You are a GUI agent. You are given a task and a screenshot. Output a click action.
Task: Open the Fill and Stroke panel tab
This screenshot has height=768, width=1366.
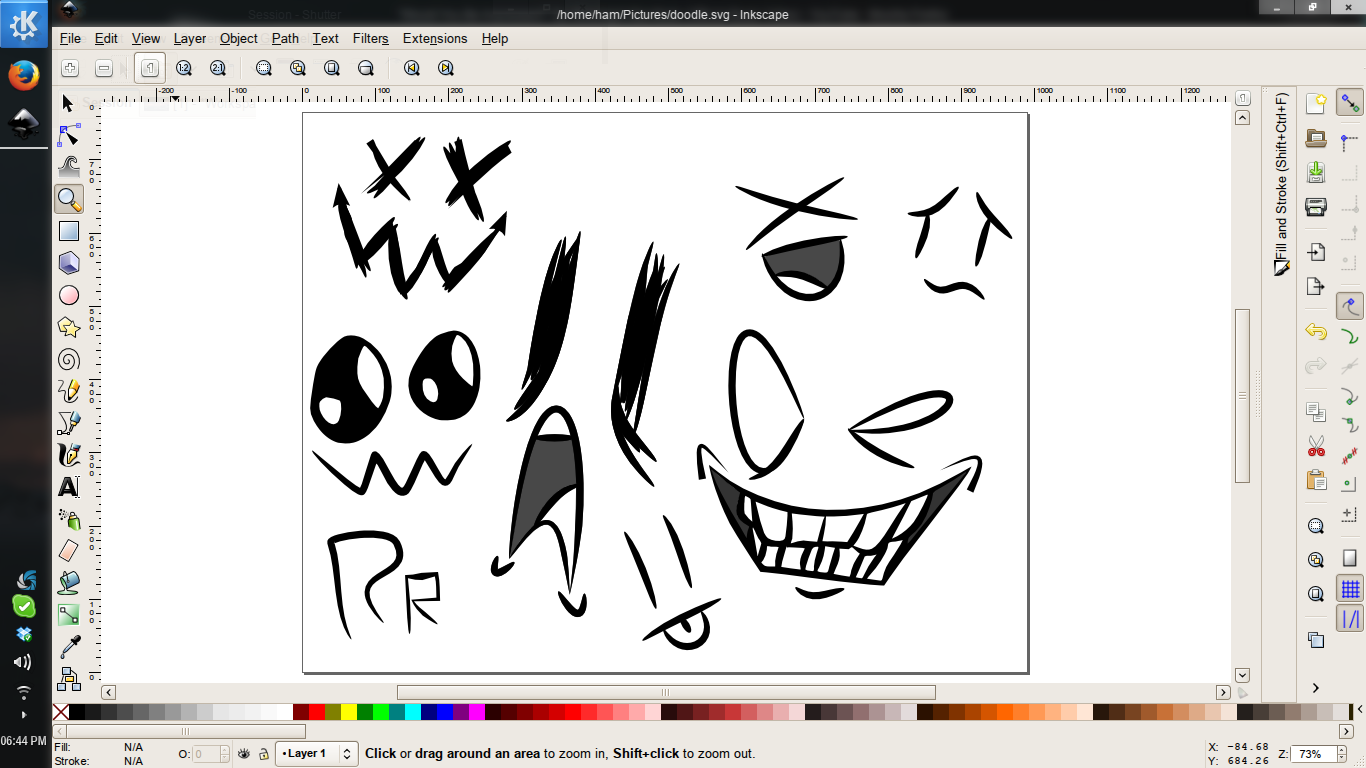click(1281, 185)
